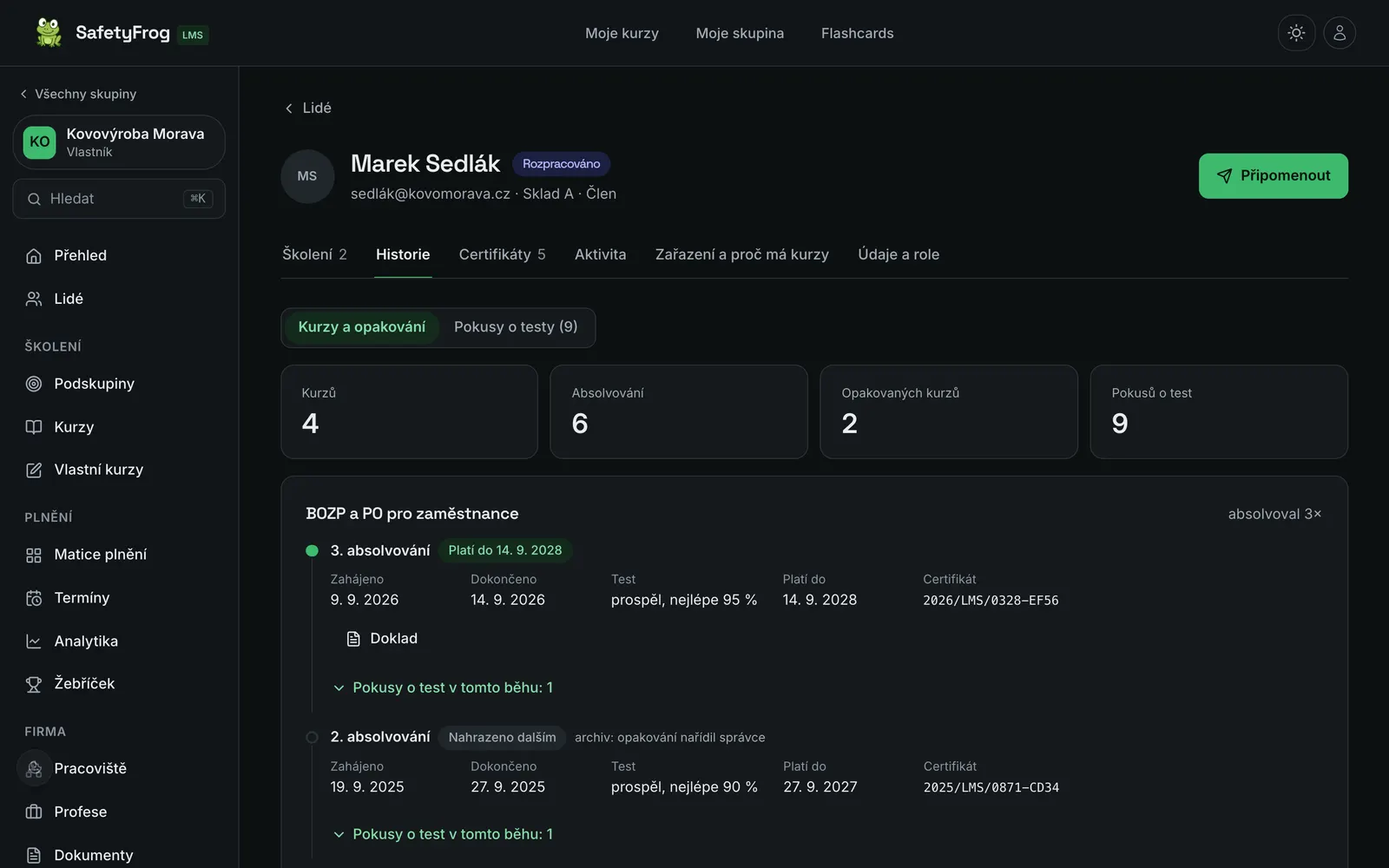This screenshot has height=868, width=1389.
Task: Click the Pracoviště icon
Action: [x=34, y=769]
